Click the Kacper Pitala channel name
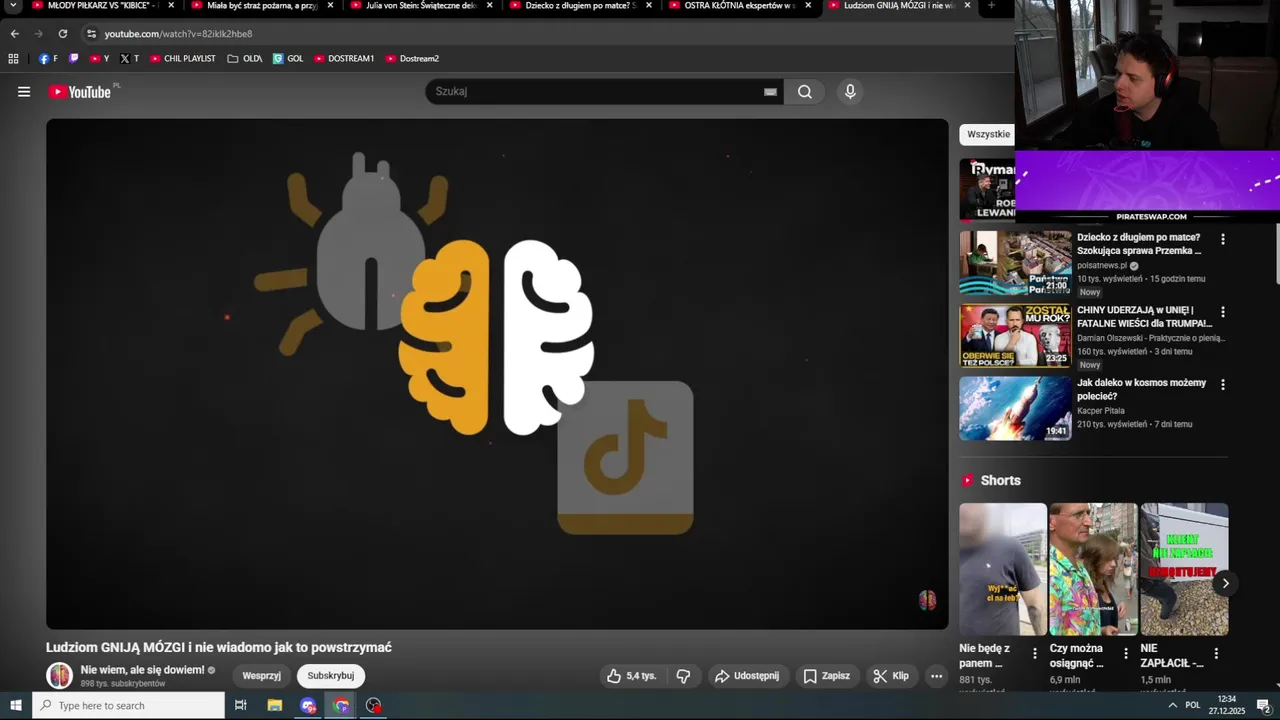Image resolution: width=1280 pixels, height=720 pixels. click(x=1101, y=411)
